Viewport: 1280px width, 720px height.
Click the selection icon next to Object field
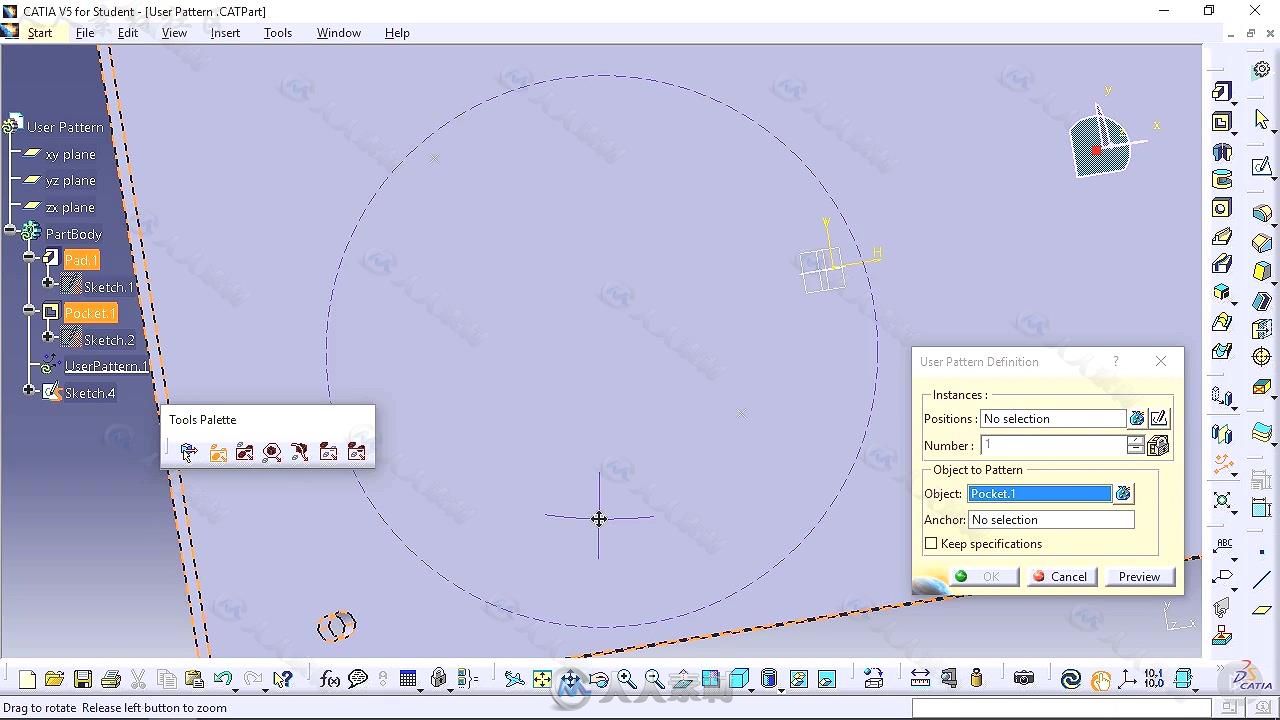[1123, 494]
